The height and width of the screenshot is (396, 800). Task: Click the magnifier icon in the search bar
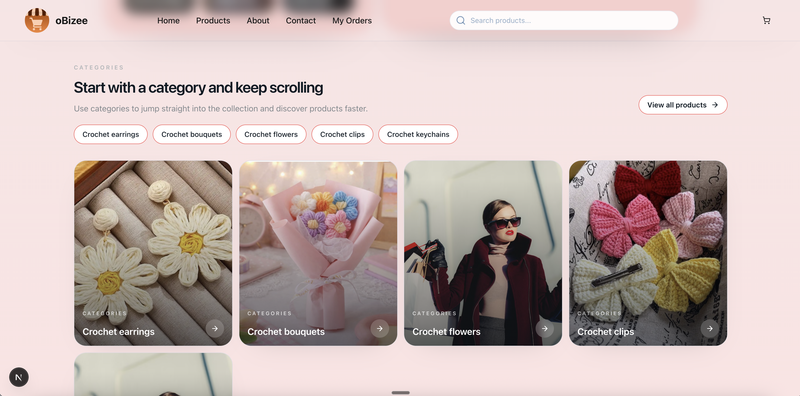pos(461,20)
